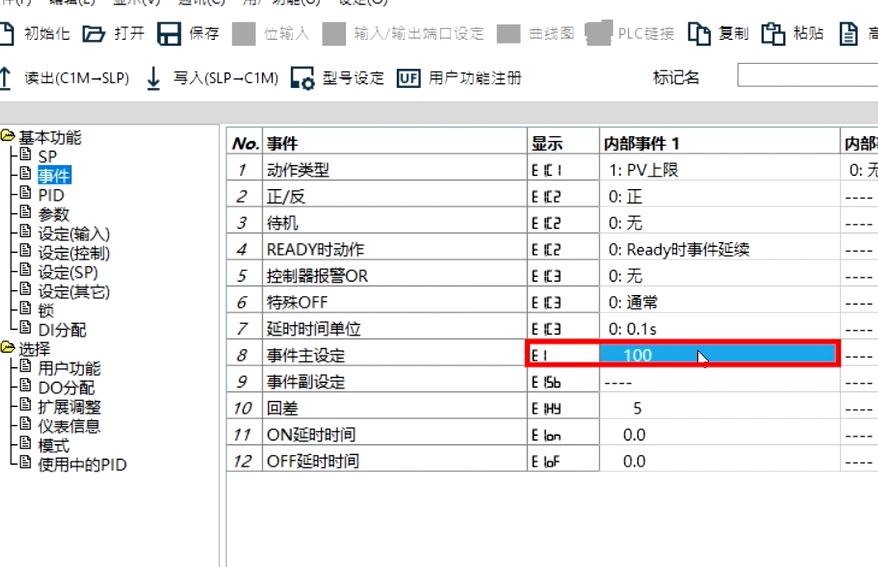
Task: Open the 参数 tree item
Action: click(x=53, y=214)
